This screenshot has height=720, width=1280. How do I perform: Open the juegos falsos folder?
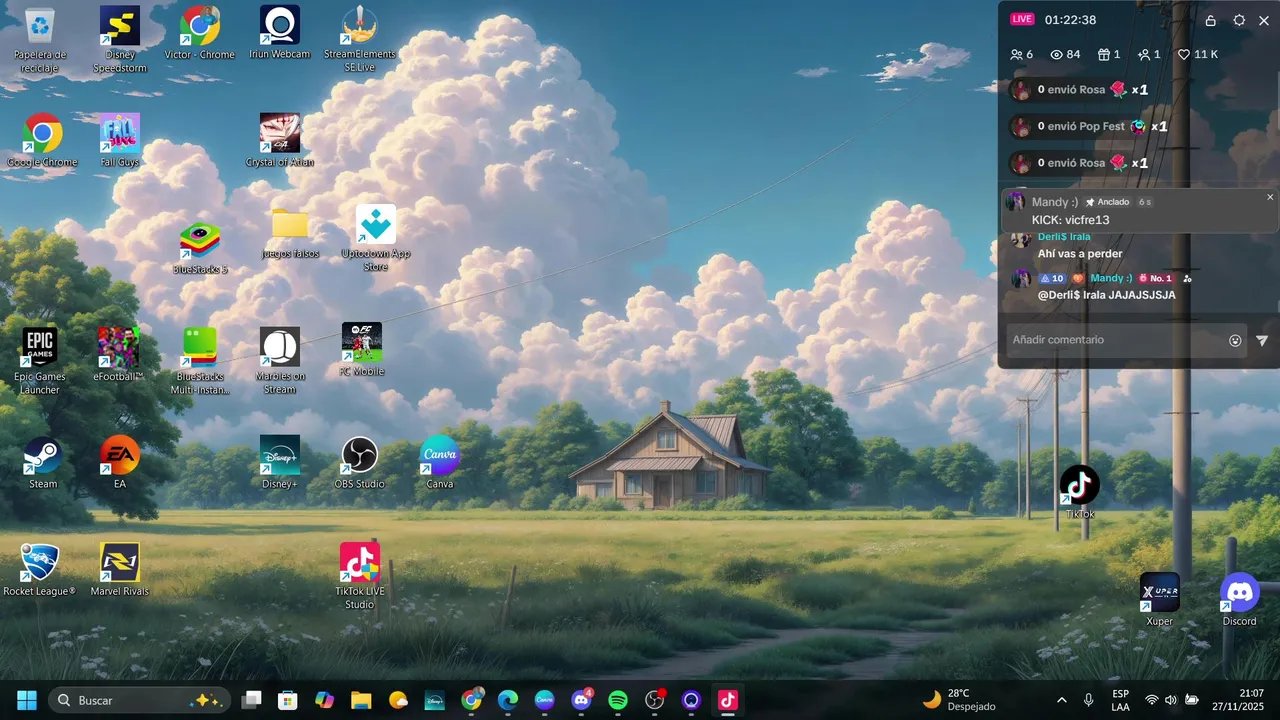point(290,233)
